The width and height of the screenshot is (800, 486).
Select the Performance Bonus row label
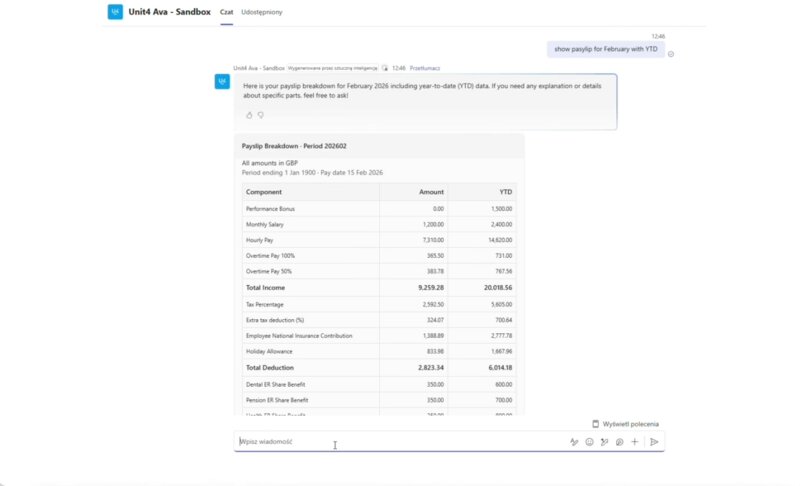pos(270,209)
